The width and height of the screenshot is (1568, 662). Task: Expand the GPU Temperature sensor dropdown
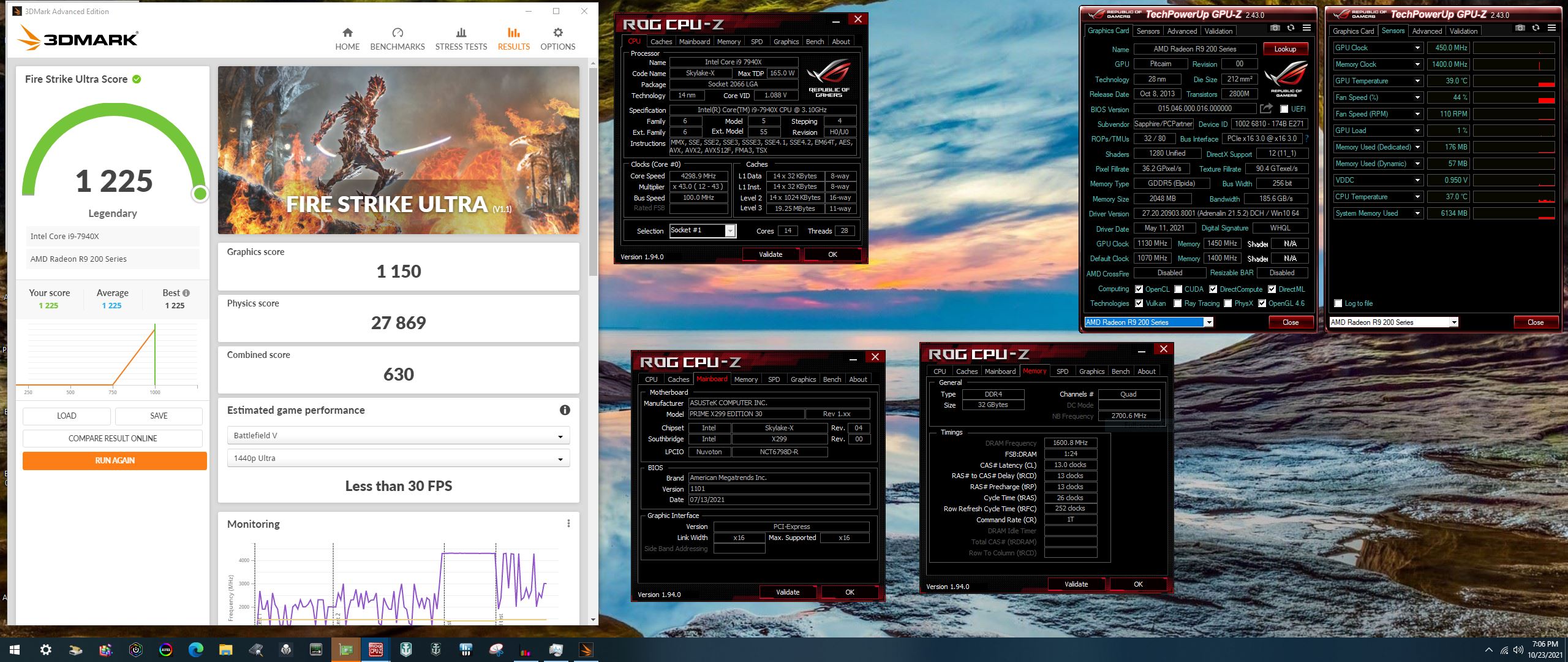point(1417,81)
